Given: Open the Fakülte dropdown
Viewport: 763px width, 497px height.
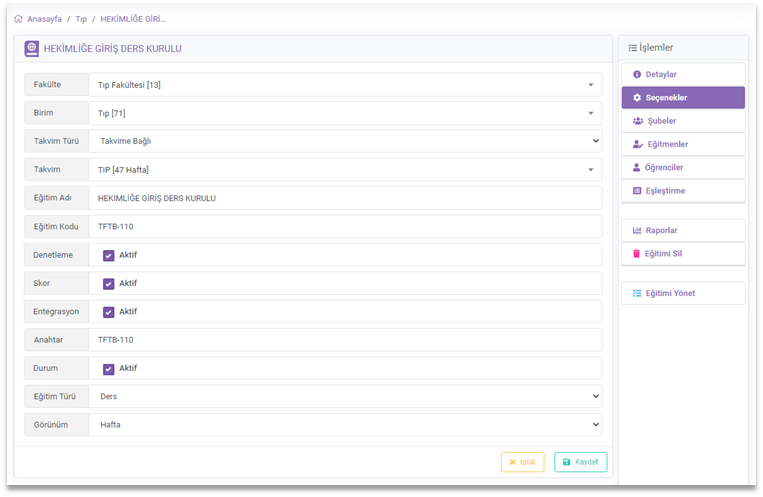Looking at the screenshot, I should (x=345, y=85).
